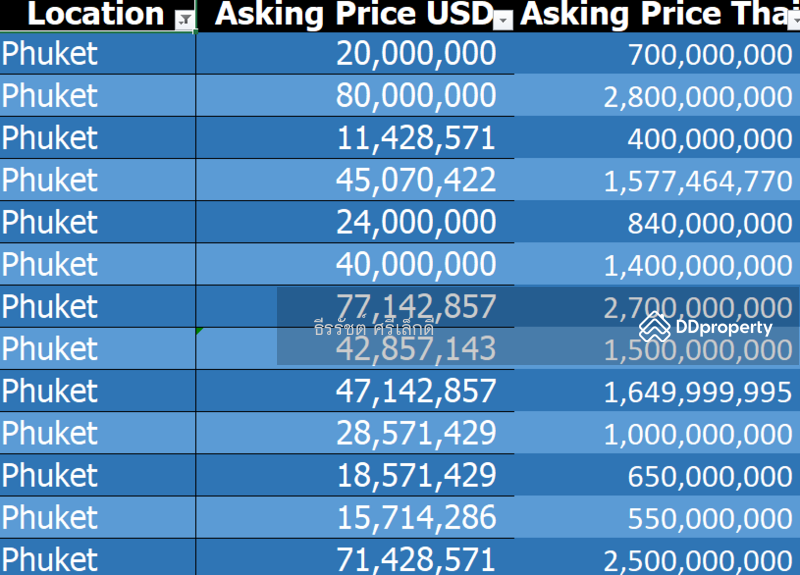Open the Asking Price USD filter dropdown
Viewport: 800px width, 575px height.
[504, 19]
